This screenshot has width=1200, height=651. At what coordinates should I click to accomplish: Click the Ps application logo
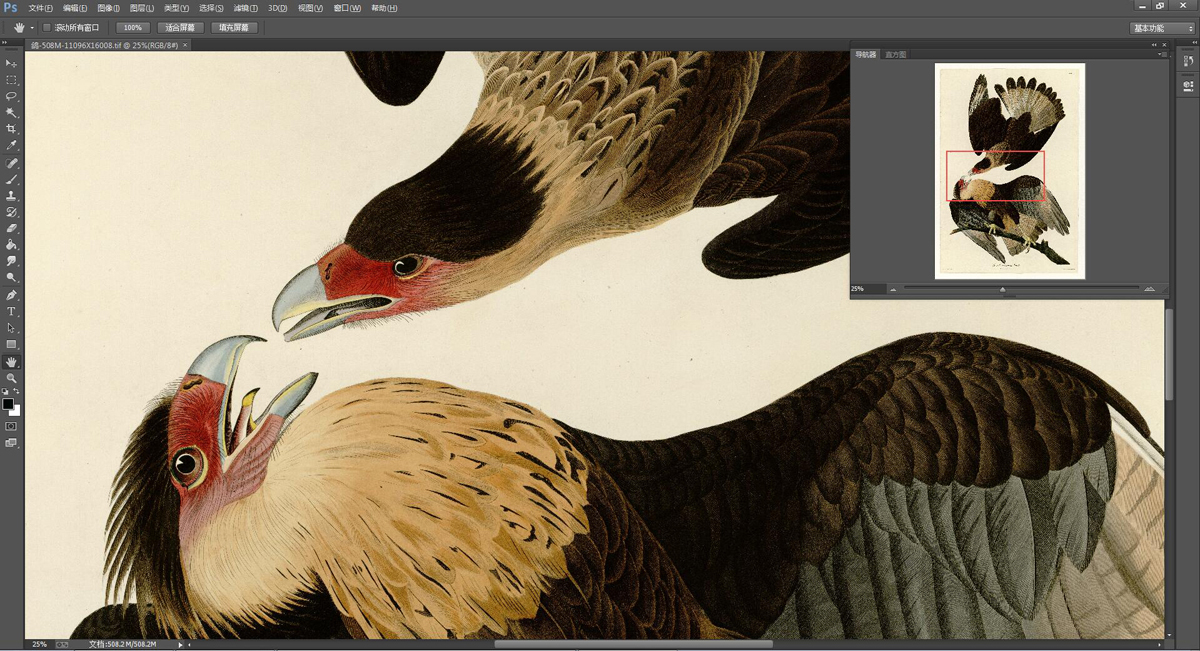click(11, 7)
